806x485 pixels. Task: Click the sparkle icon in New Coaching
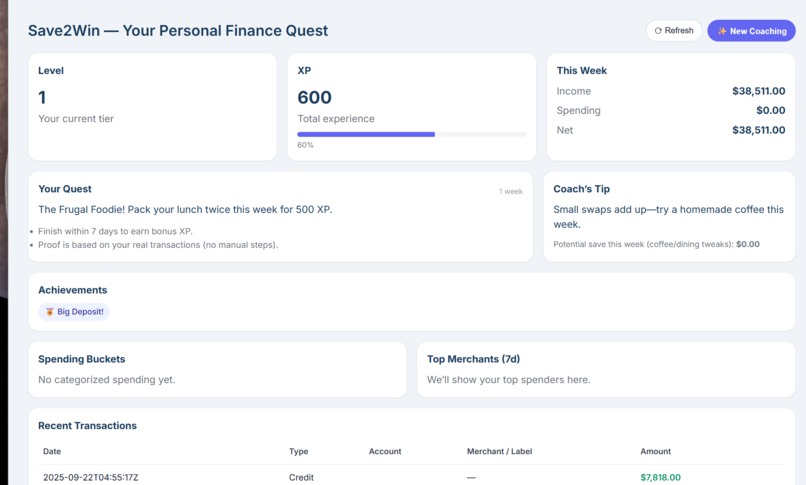(x=722, y=31)
